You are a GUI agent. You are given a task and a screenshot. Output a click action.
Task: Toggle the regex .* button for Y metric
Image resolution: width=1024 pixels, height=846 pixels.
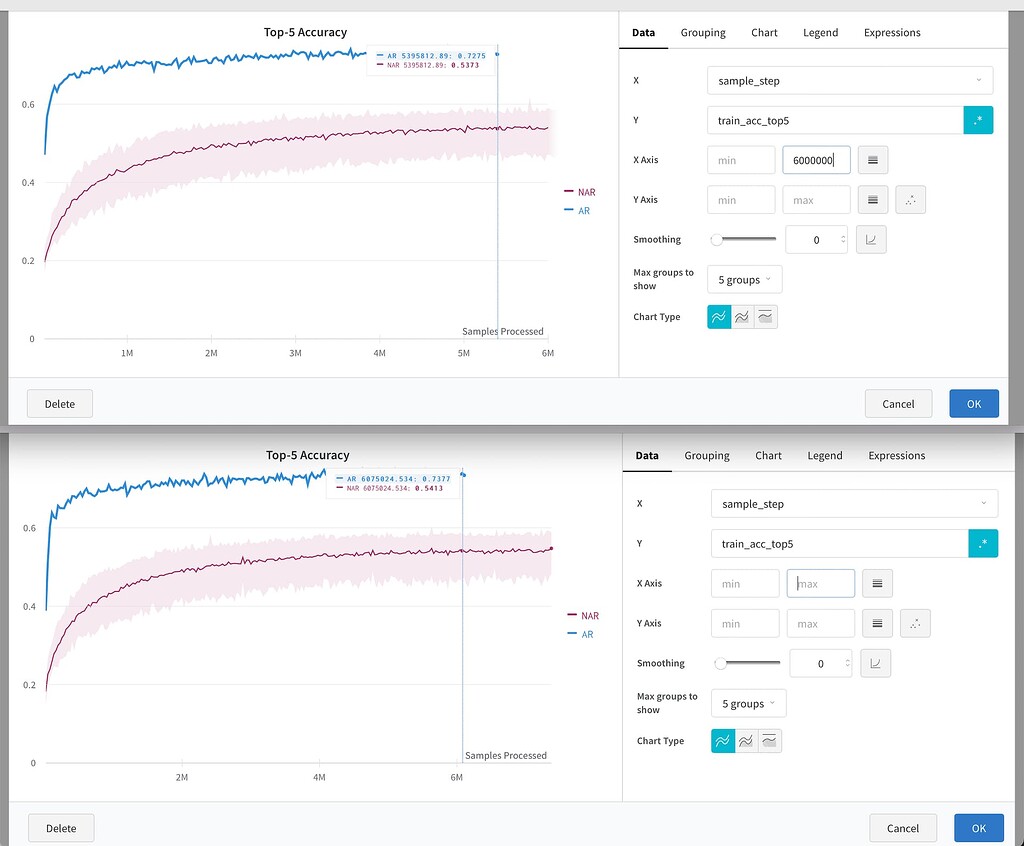point(978,119)
